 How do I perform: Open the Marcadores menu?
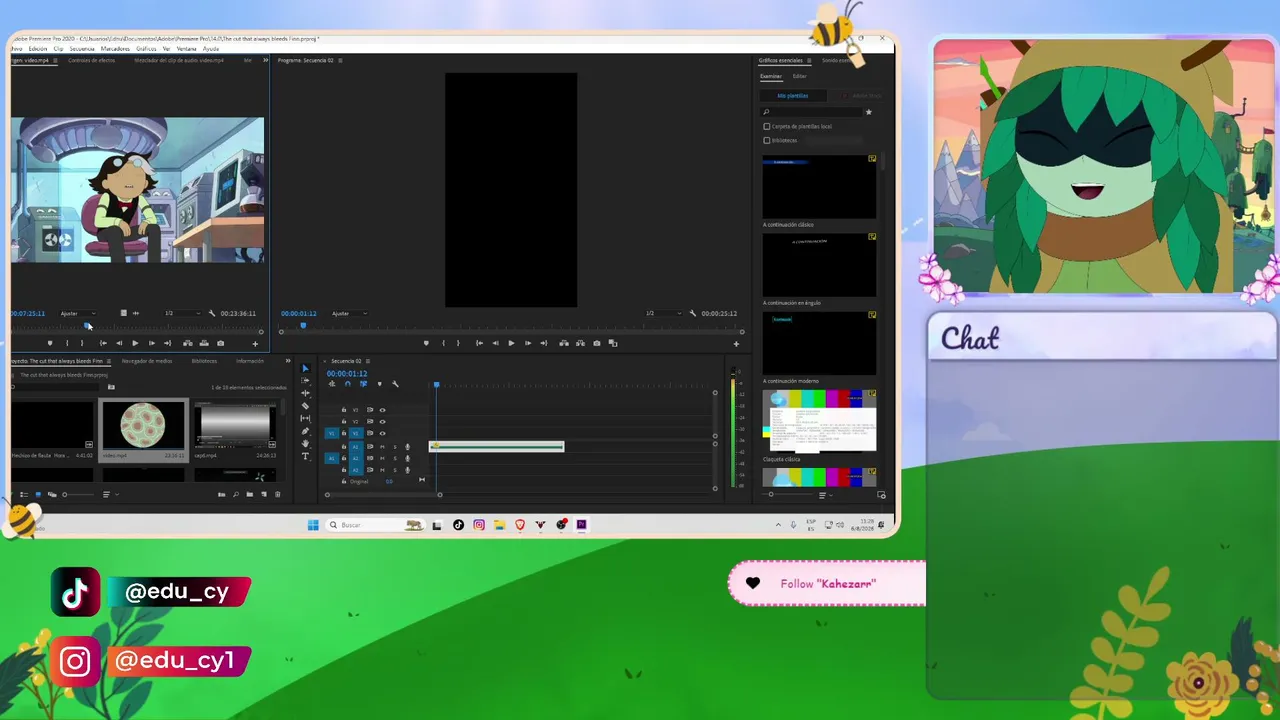pyautogui.click(x=115, y=48)
